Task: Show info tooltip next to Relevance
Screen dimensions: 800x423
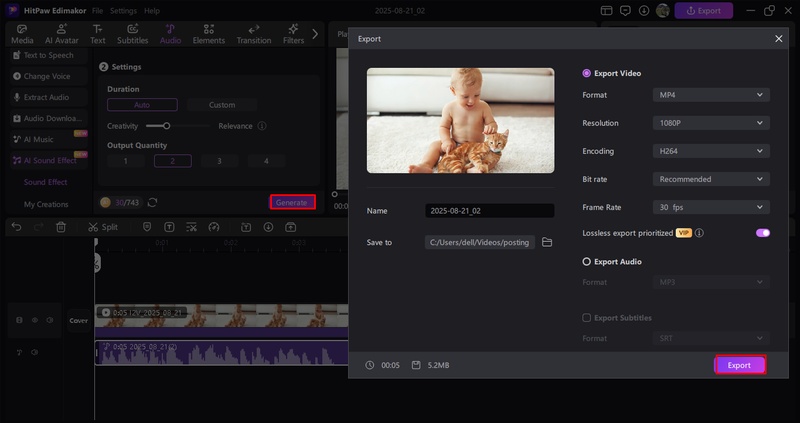Action: click(x=262, y=126)
